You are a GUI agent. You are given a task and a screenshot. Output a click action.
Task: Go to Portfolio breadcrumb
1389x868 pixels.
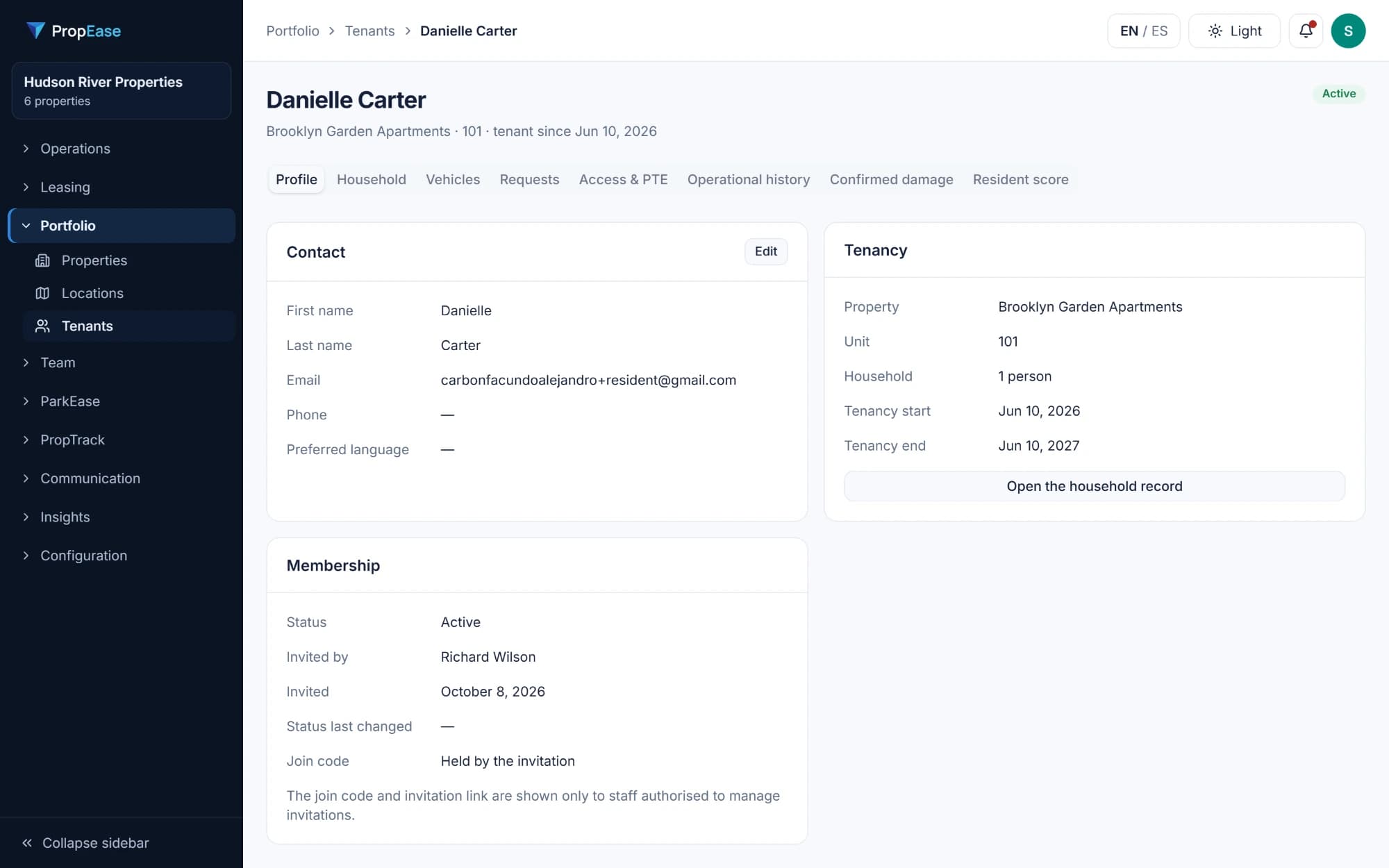[292, 31]
